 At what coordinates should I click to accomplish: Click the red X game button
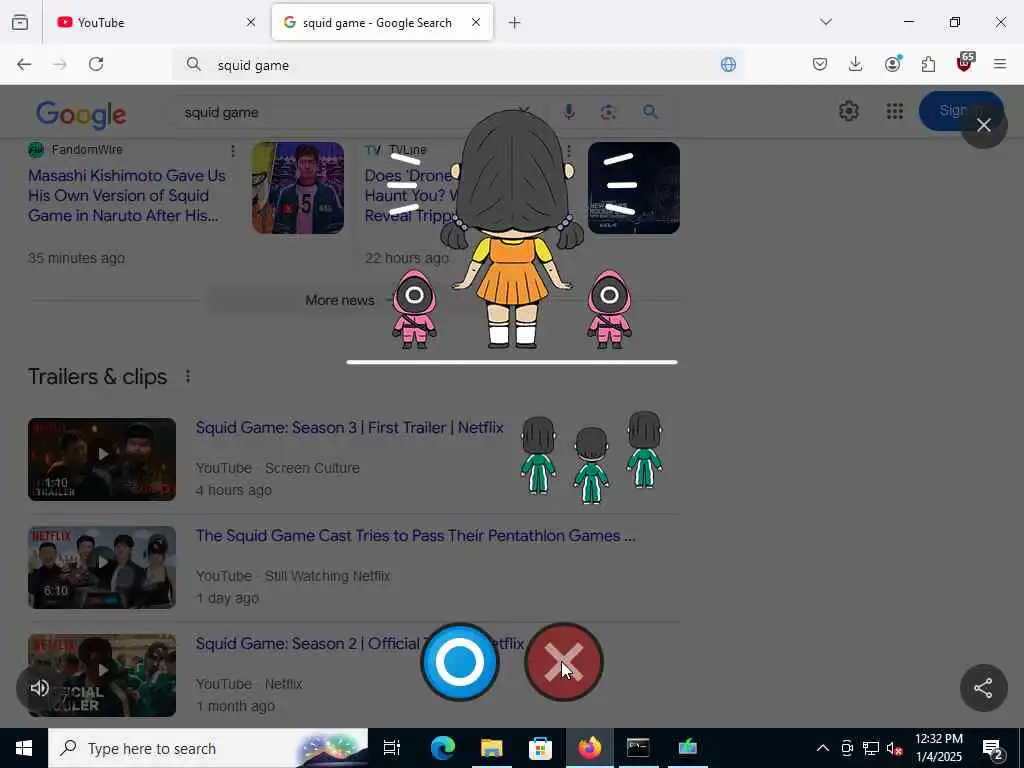[x=564, y=662]
